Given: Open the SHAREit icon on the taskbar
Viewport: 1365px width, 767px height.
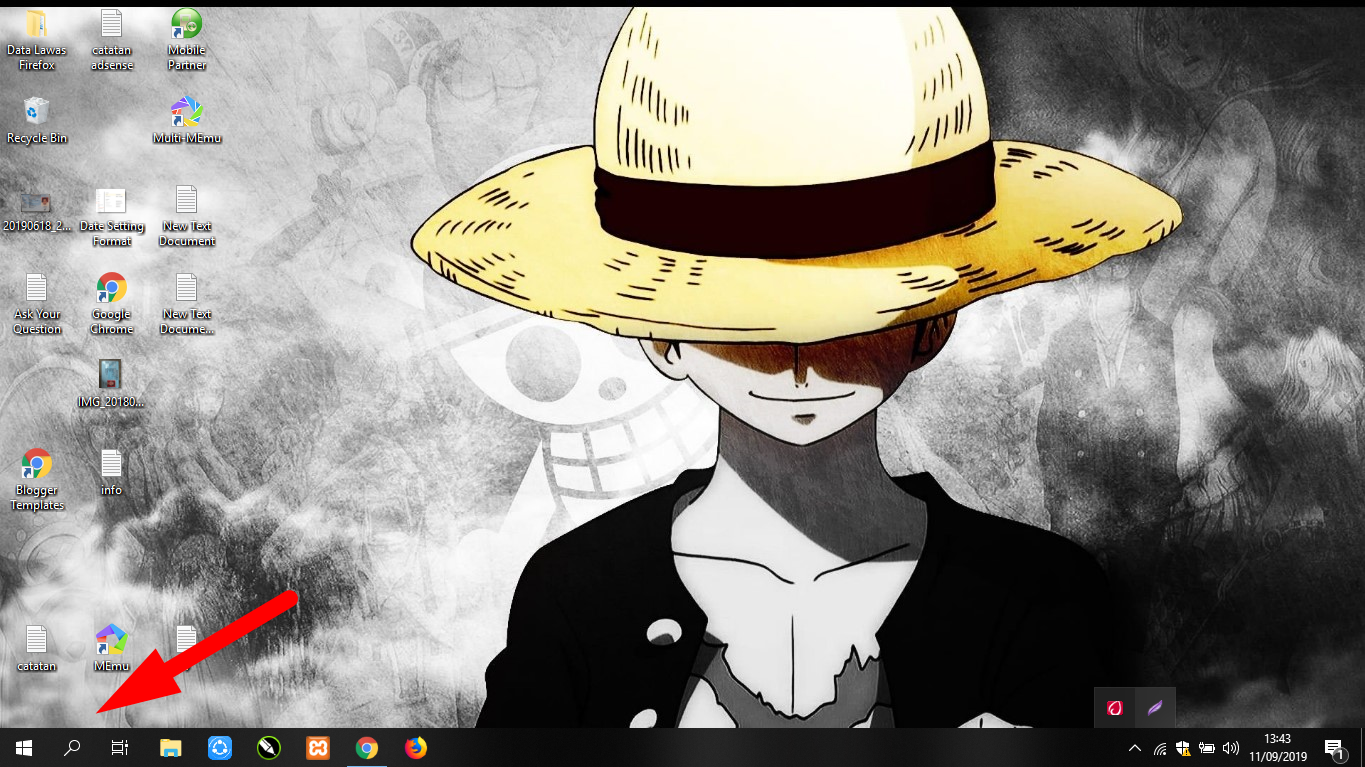Looking at the screenshot, I should (x=220, y=748).
